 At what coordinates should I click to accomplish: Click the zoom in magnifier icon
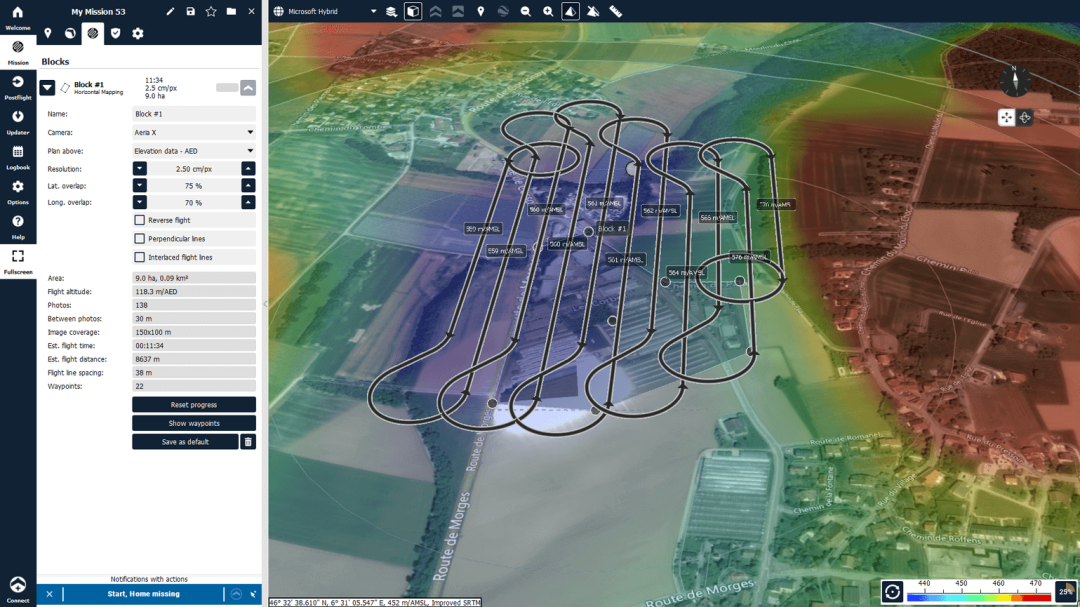tap(548, 12)
